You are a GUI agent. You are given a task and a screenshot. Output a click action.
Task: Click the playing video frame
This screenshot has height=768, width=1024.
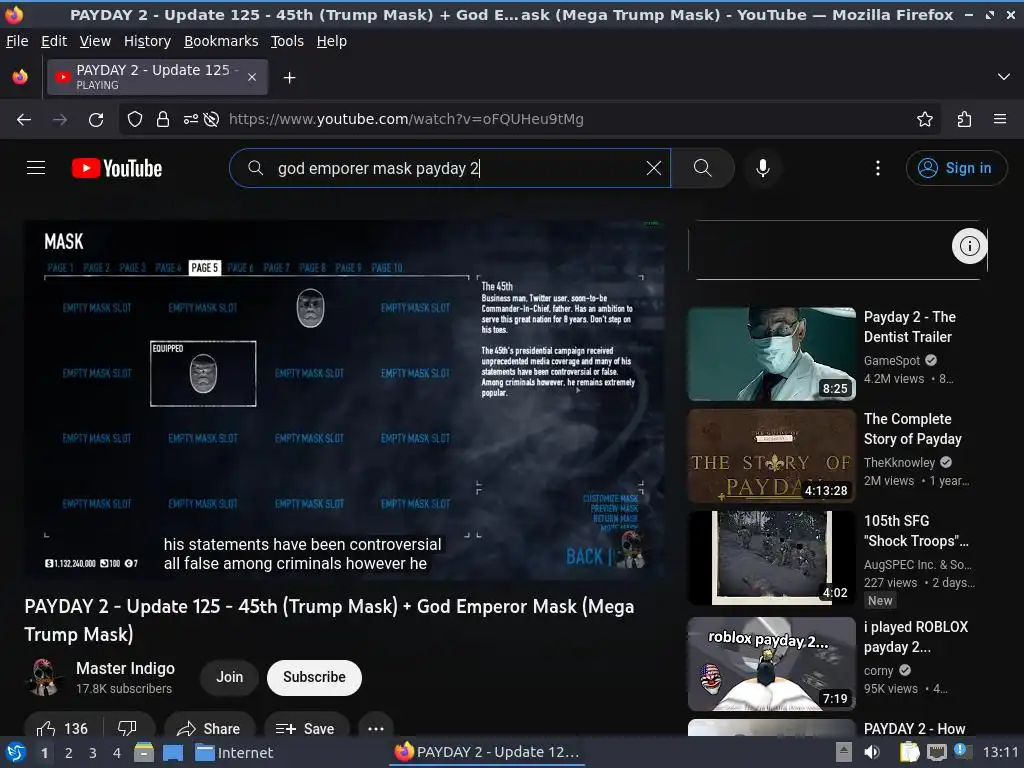344,399
